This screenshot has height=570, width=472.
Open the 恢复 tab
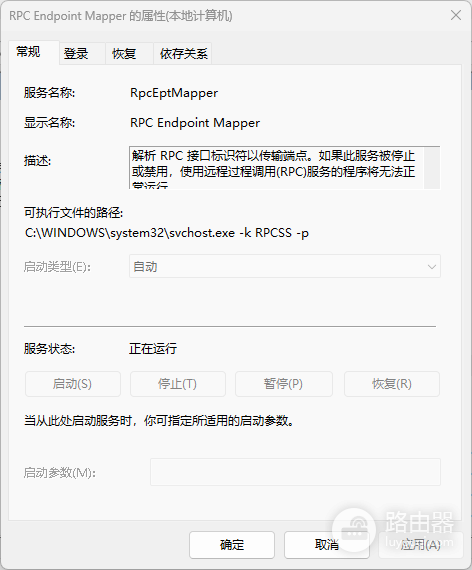pos(129,54)
